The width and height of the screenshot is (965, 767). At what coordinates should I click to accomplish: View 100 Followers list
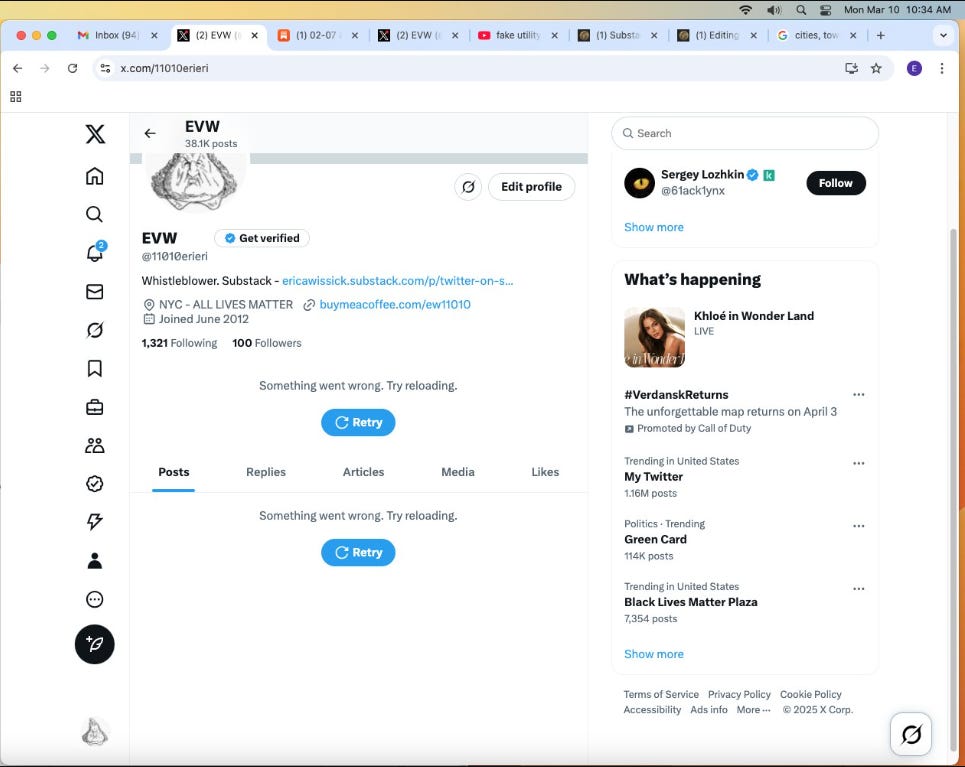click(x=266, y=343)
